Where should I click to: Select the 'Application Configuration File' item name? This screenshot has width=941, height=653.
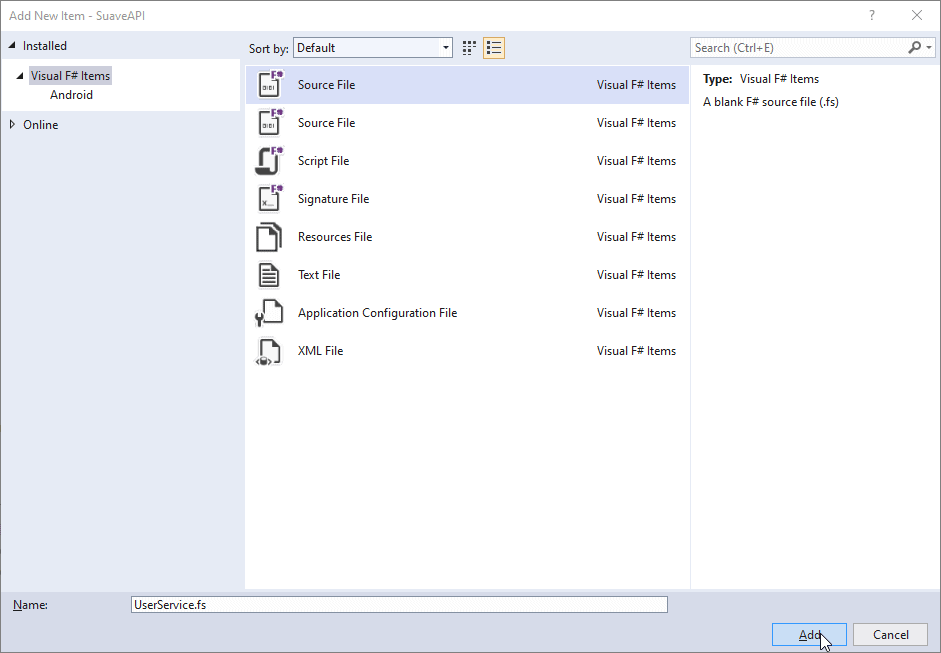tap(377, 313)
